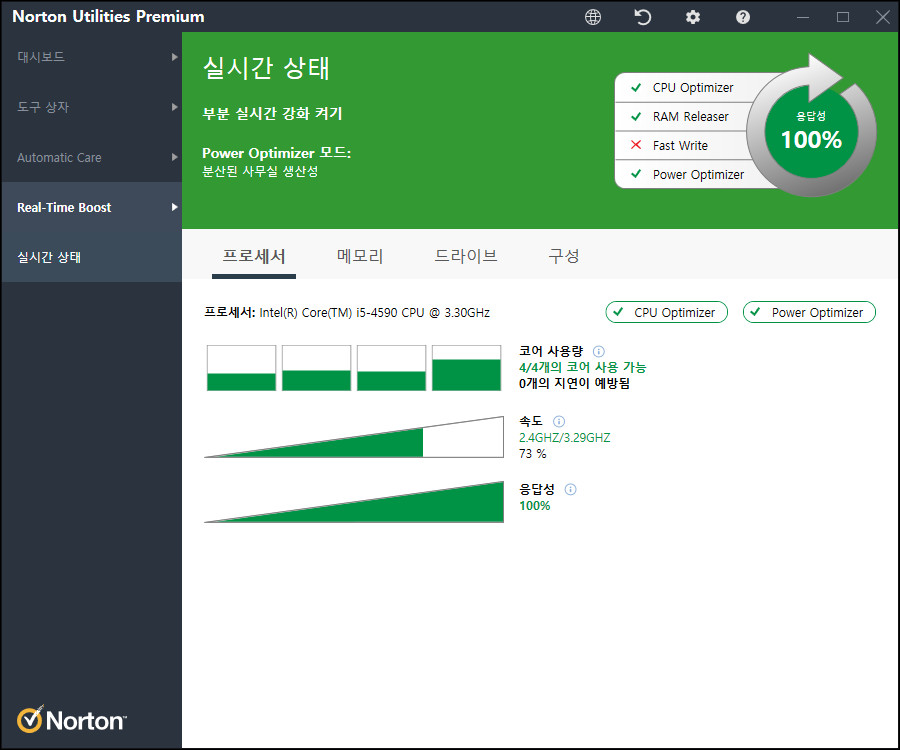This screenshot has width=900, height=750.
Task: Click the info icon beside 속도
Action: click(558, 421)
